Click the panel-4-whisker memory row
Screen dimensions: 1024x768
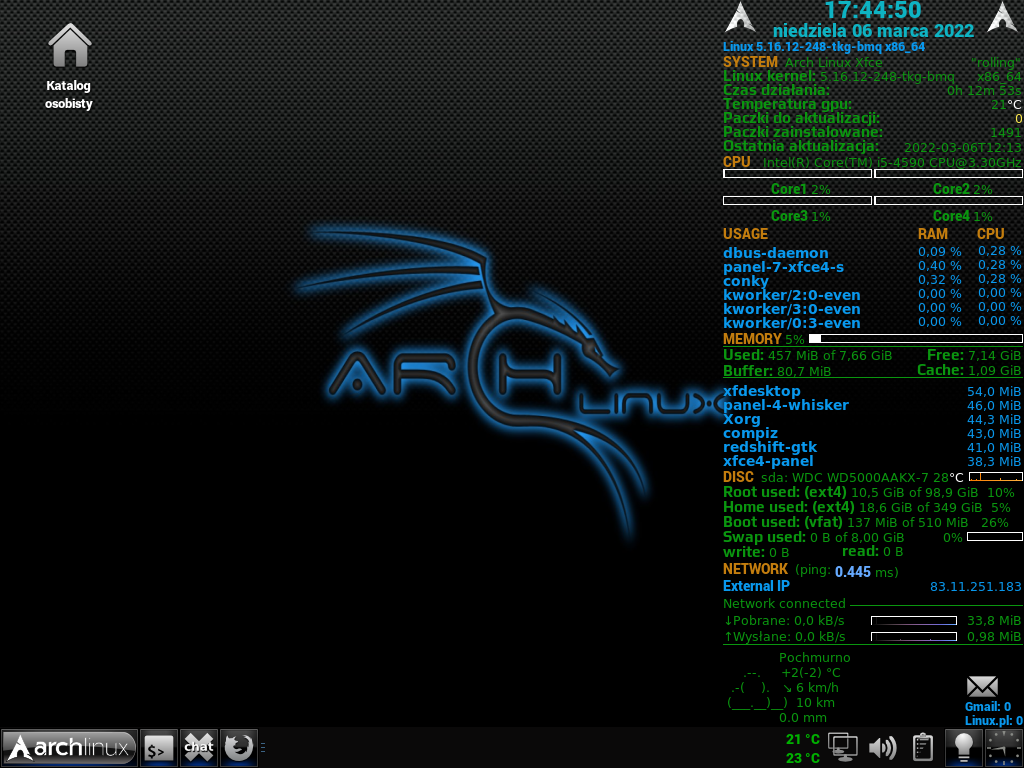(x=872, y=405)
